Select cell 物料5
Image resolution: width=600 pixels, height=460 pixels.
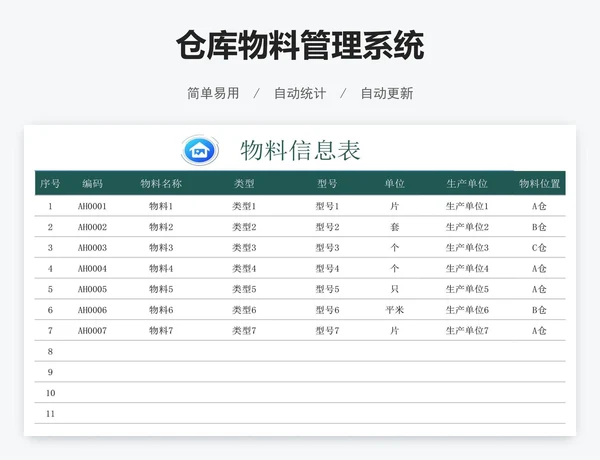click(161, 289)
